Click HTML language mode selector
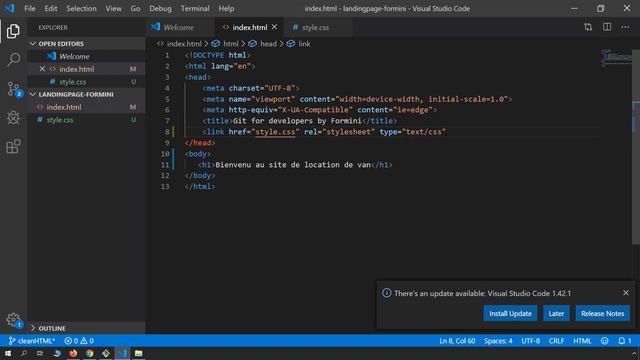 [582, 341]
